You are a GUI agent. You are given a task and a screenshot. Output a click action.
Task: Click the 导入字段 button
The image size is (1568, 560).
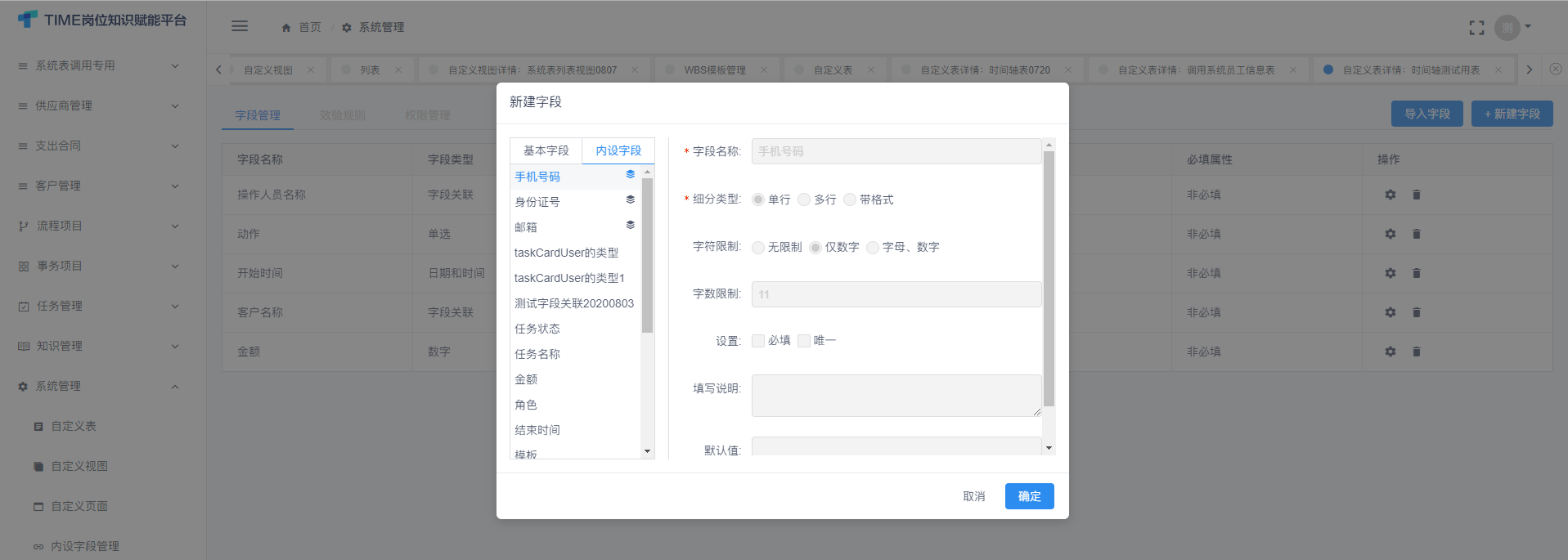tap(1427, 114)
